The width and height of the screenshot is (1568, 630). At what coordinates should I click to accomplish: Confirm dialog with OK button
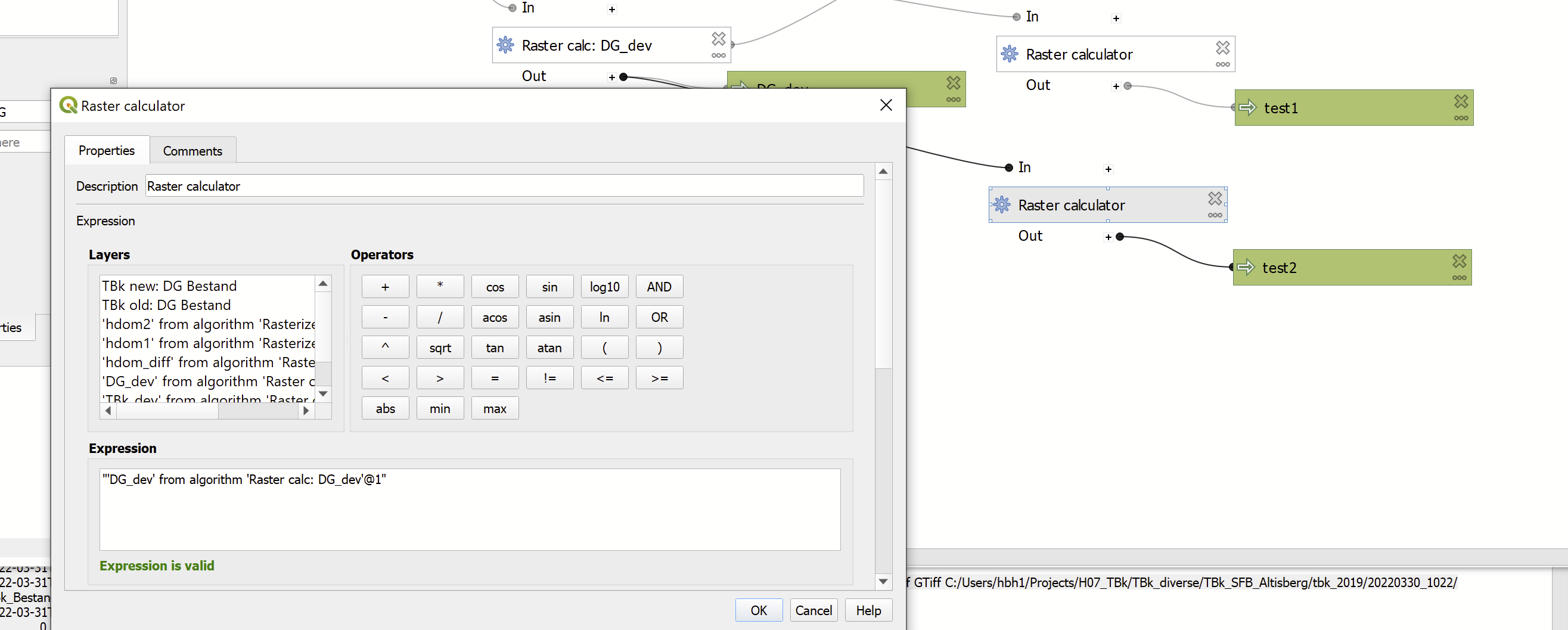coord(759,610)
